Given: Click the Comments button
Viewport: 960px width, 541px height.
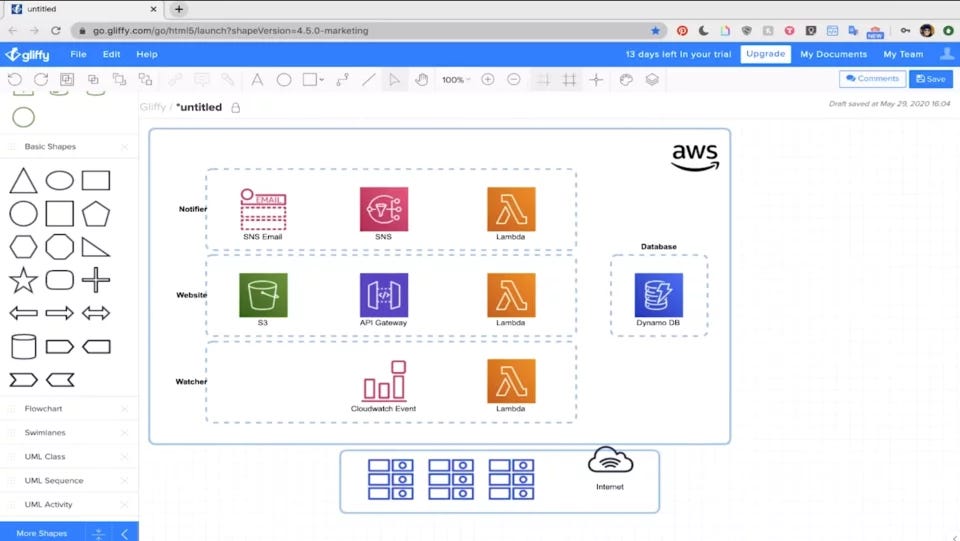Looking at the screenshot, I should coord(872,79).
